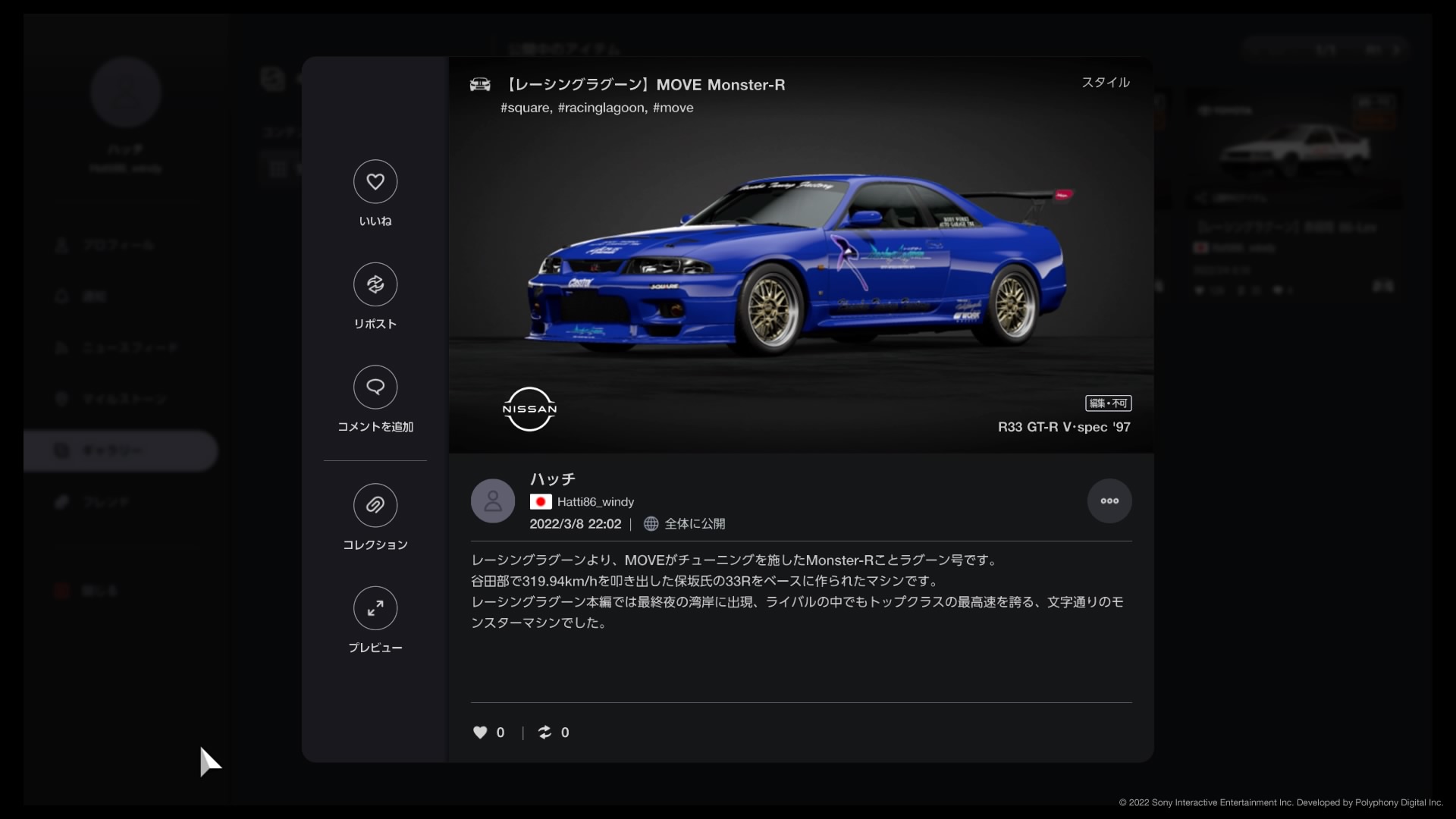Select the highlighted gallery item in background sidebar
This screenshot has width=1456, height=819.
pos(121,450)
